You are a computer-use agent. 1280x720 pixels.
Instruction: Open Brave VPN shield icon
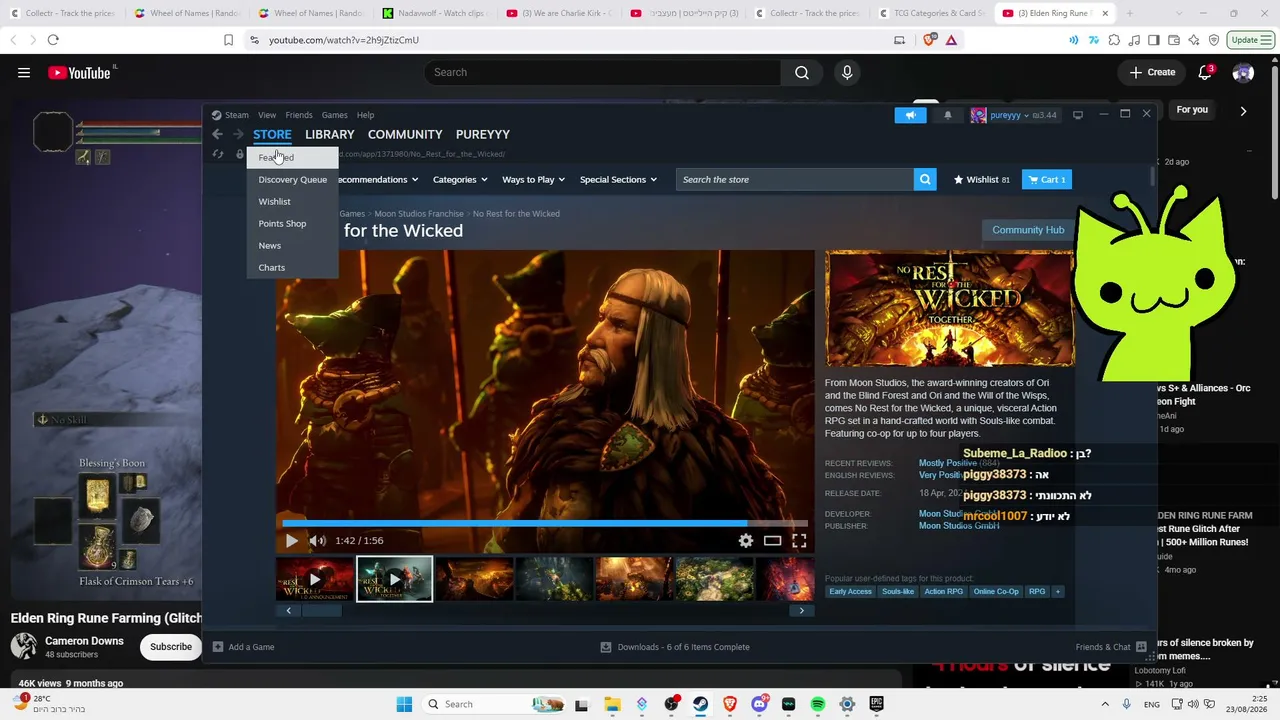pyautogui.click(x=1214, y=40)
